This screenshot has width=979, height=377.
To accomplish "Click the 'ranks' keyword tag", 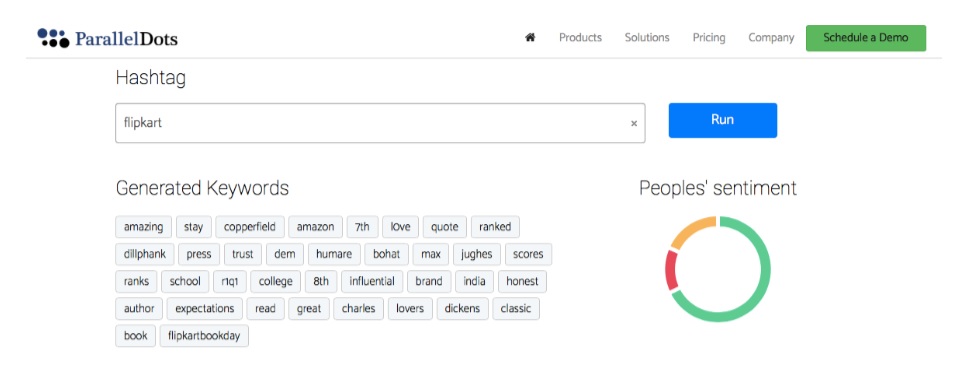I will [x=136, y=281].
